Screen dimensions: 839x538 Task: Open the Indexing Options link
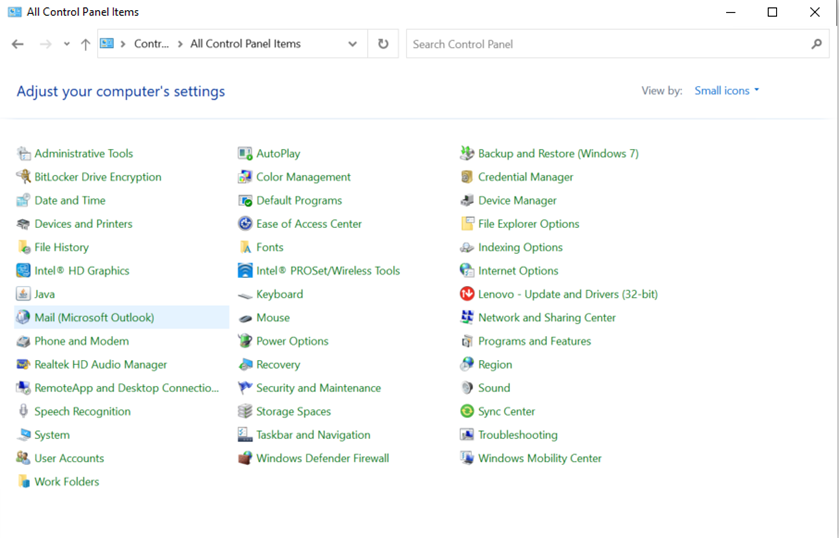(520, 247)
